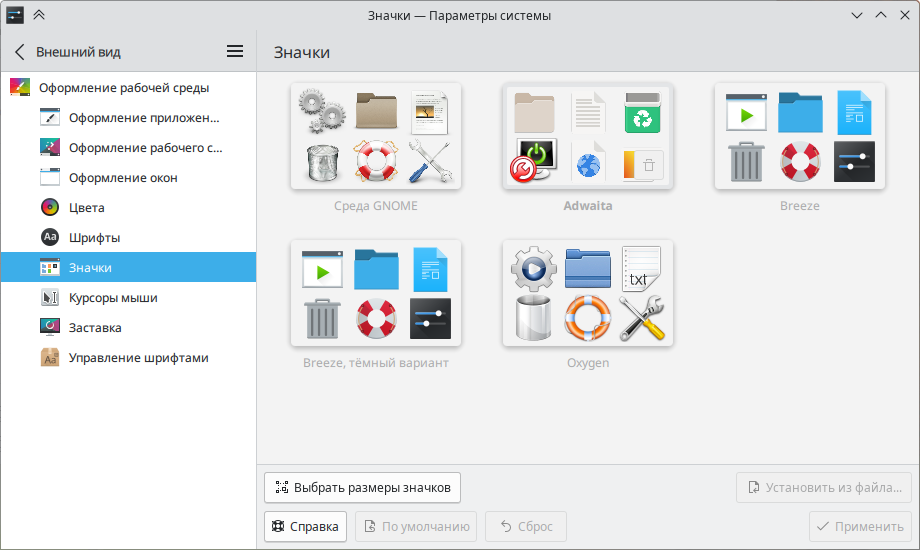Select the Oxygen icon theme preview

pyautogui.click(x=587, y=293)
